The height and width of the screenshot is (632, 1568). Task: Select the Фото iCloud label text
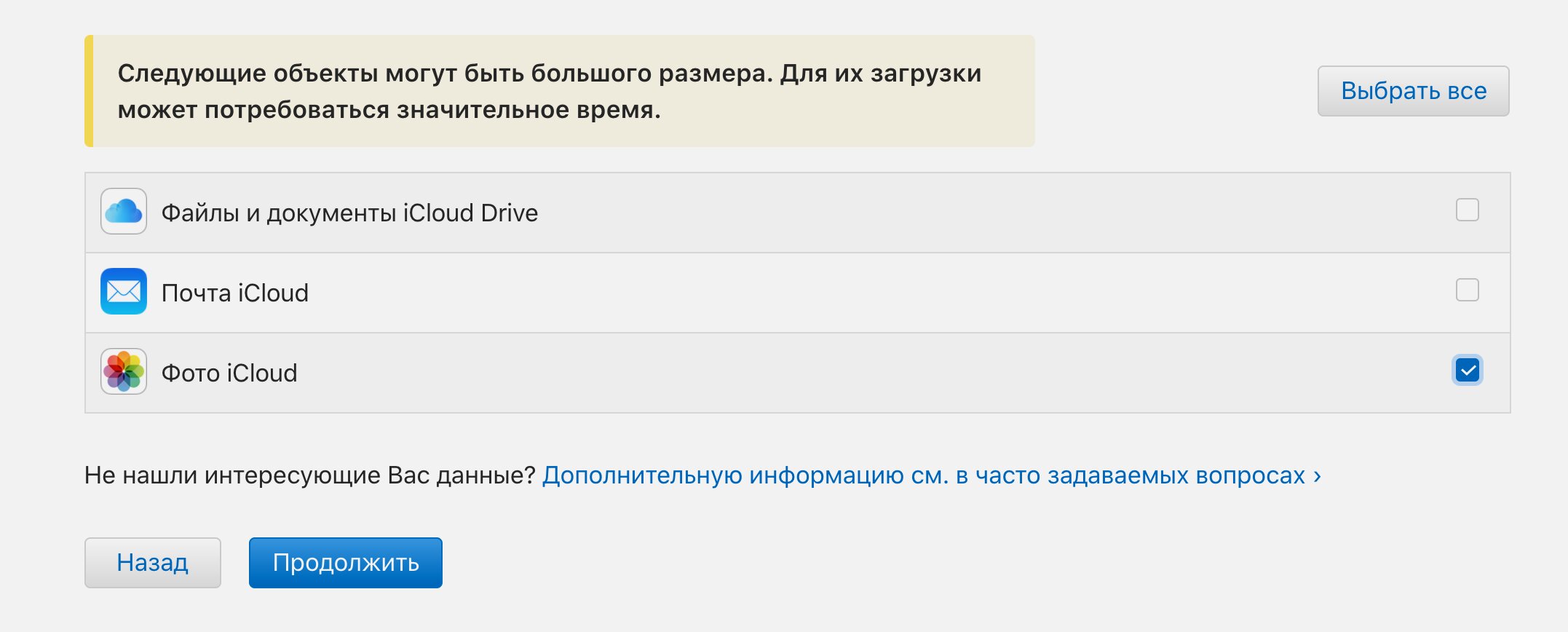[x=229, y=373]
